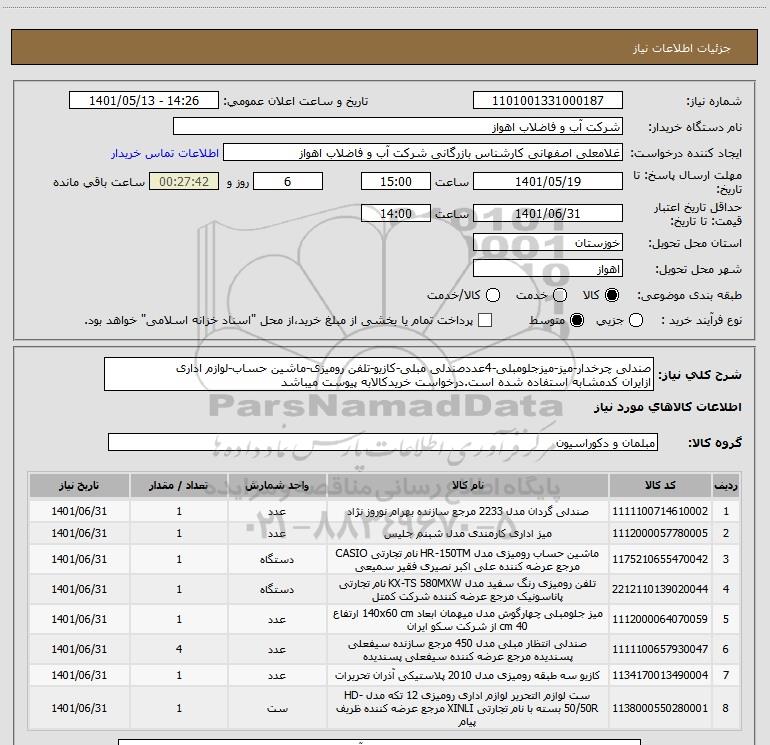Select item code 1134170013490004

click(660, 675)
